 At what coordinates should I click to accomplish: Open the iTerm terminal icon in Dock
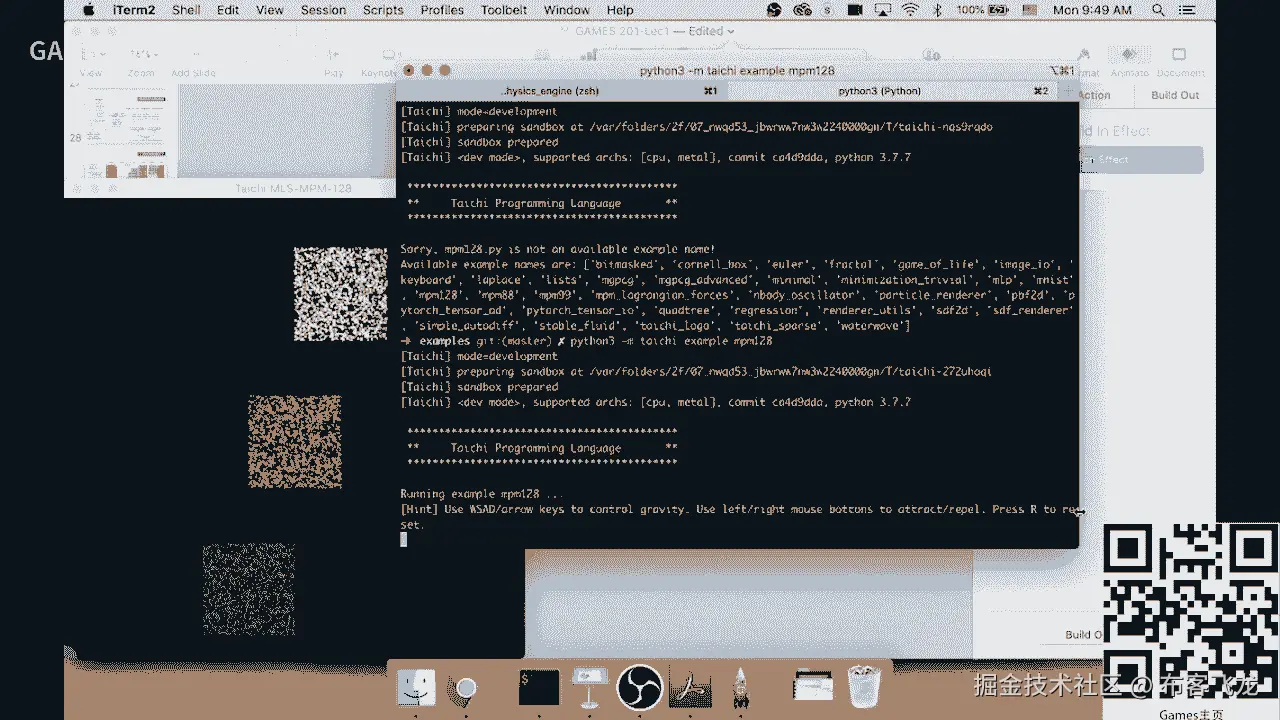pos(539,687)
